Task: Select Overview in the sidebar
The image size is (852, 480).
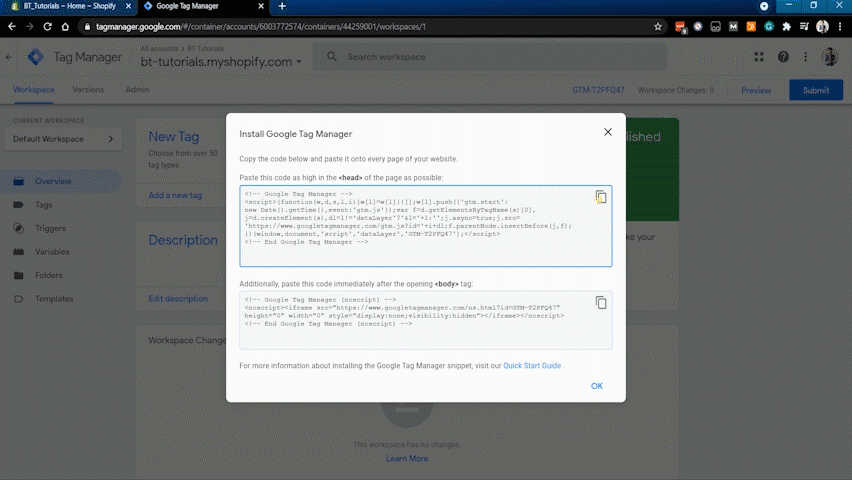Action: [x=61, y=181]
